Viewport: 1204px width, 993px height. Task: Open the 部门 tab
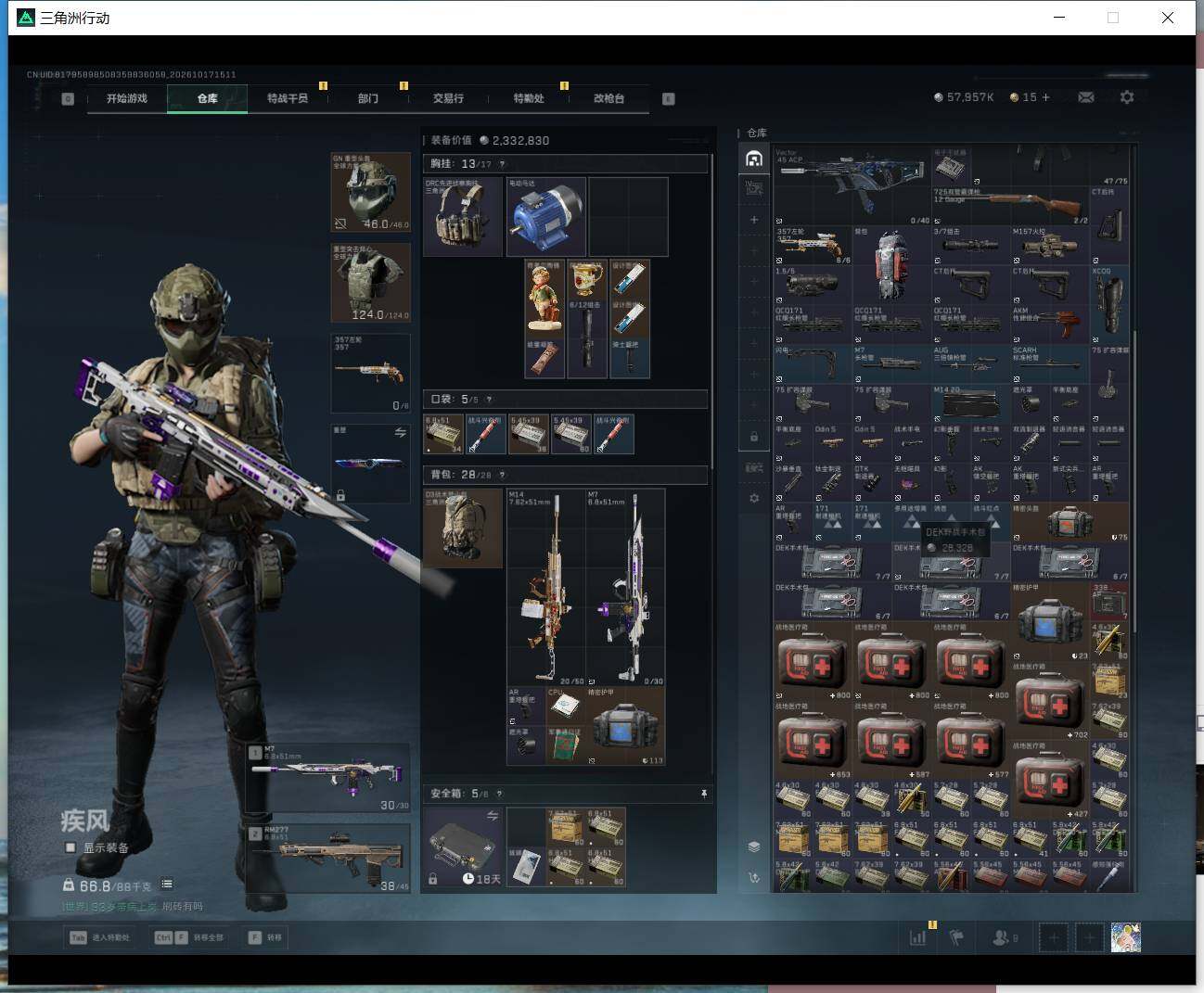pyautogui.click(x=368, y=98)
